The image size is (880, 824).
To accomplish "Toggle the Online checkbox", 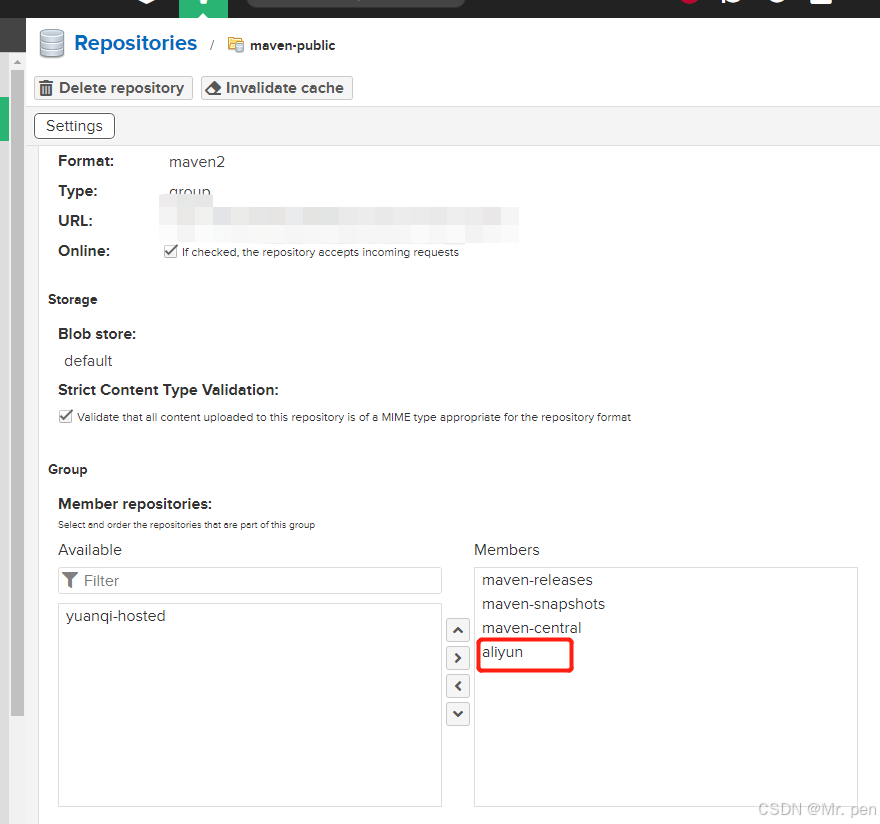I will coord(171,251).
